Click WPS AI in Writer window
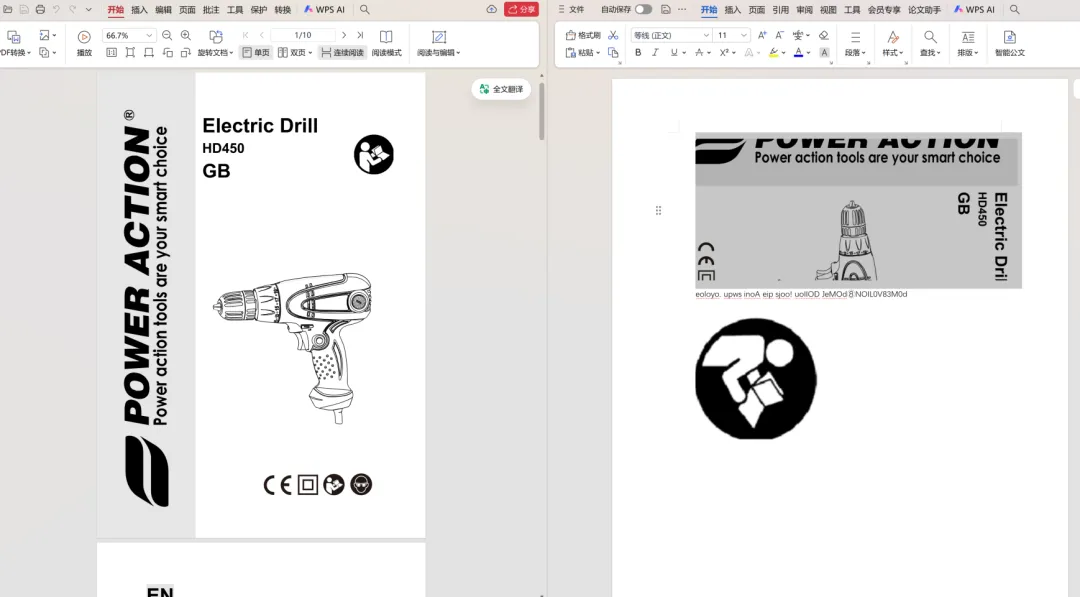 pyautogui.click(x=974, y=10)
